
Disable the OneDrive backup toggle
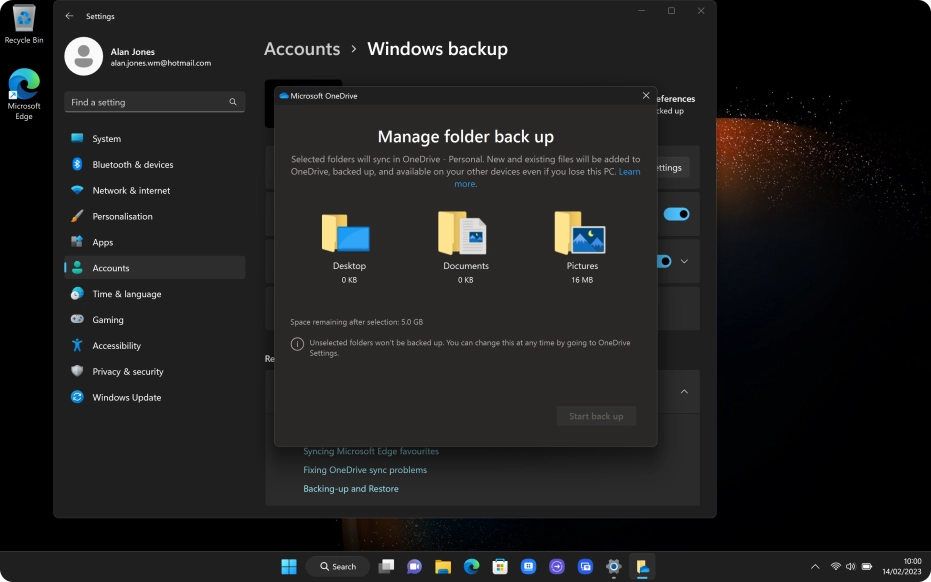678,214
